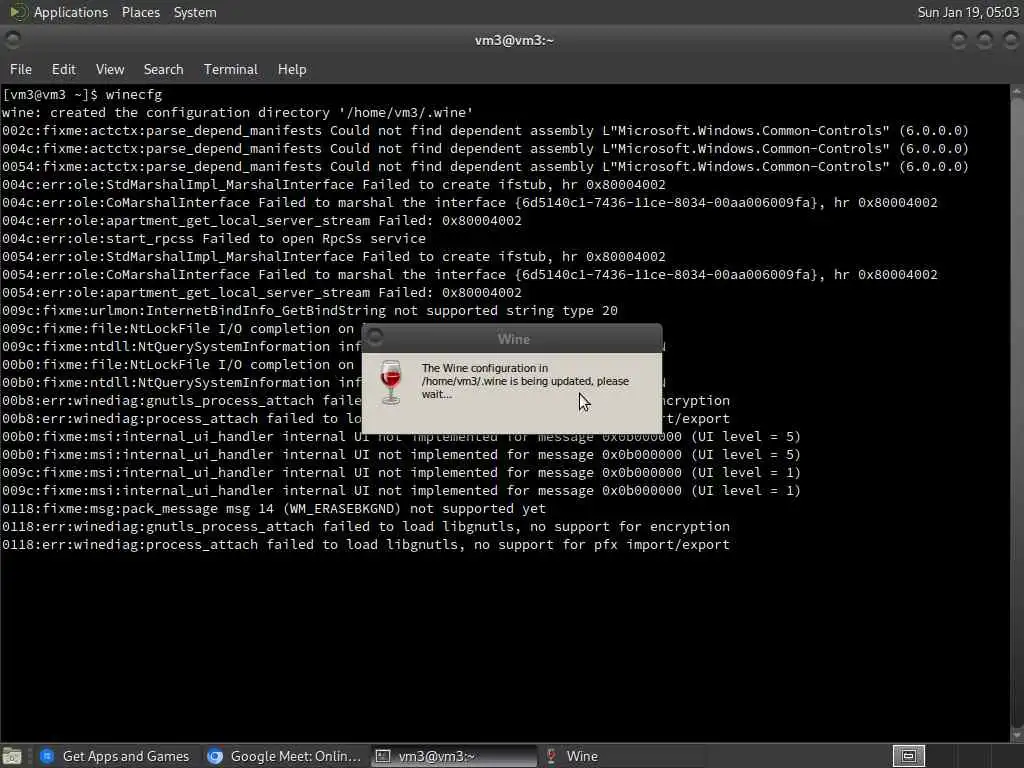Open the Terminal menu

(x=231, y=69)
